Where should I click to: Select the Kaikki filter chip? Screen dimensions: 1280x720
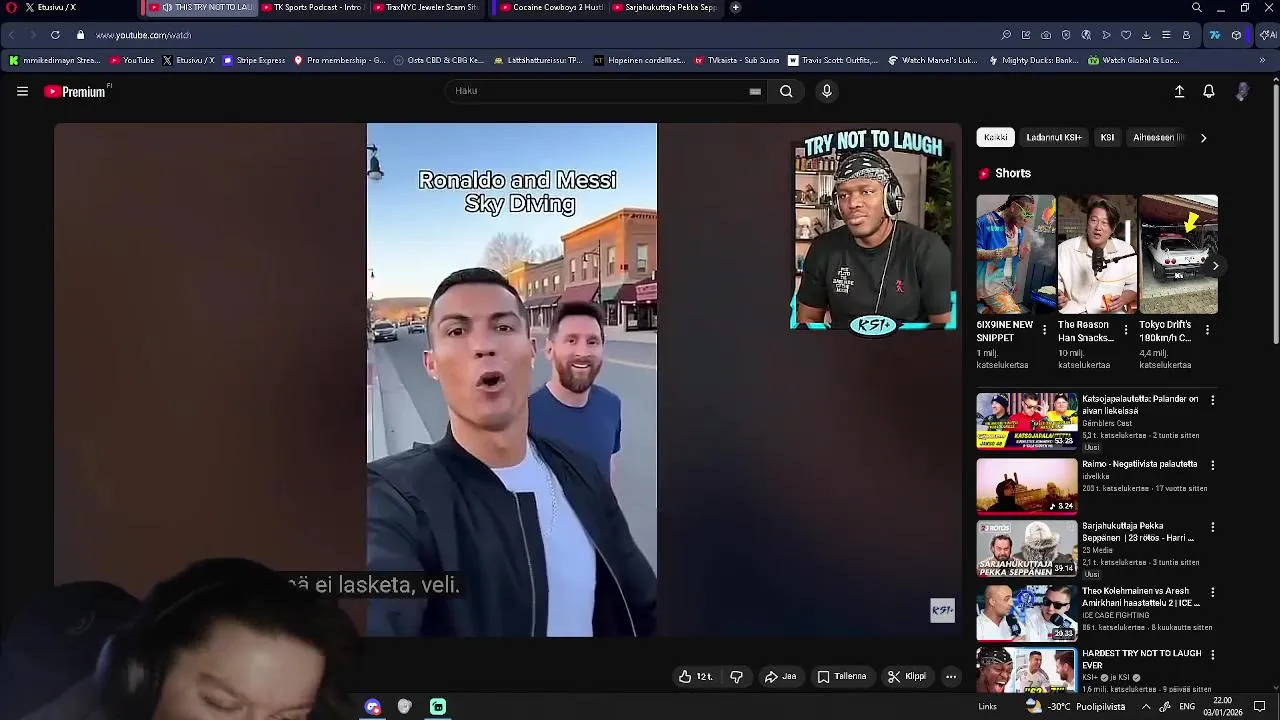click(x=995, y=137)
